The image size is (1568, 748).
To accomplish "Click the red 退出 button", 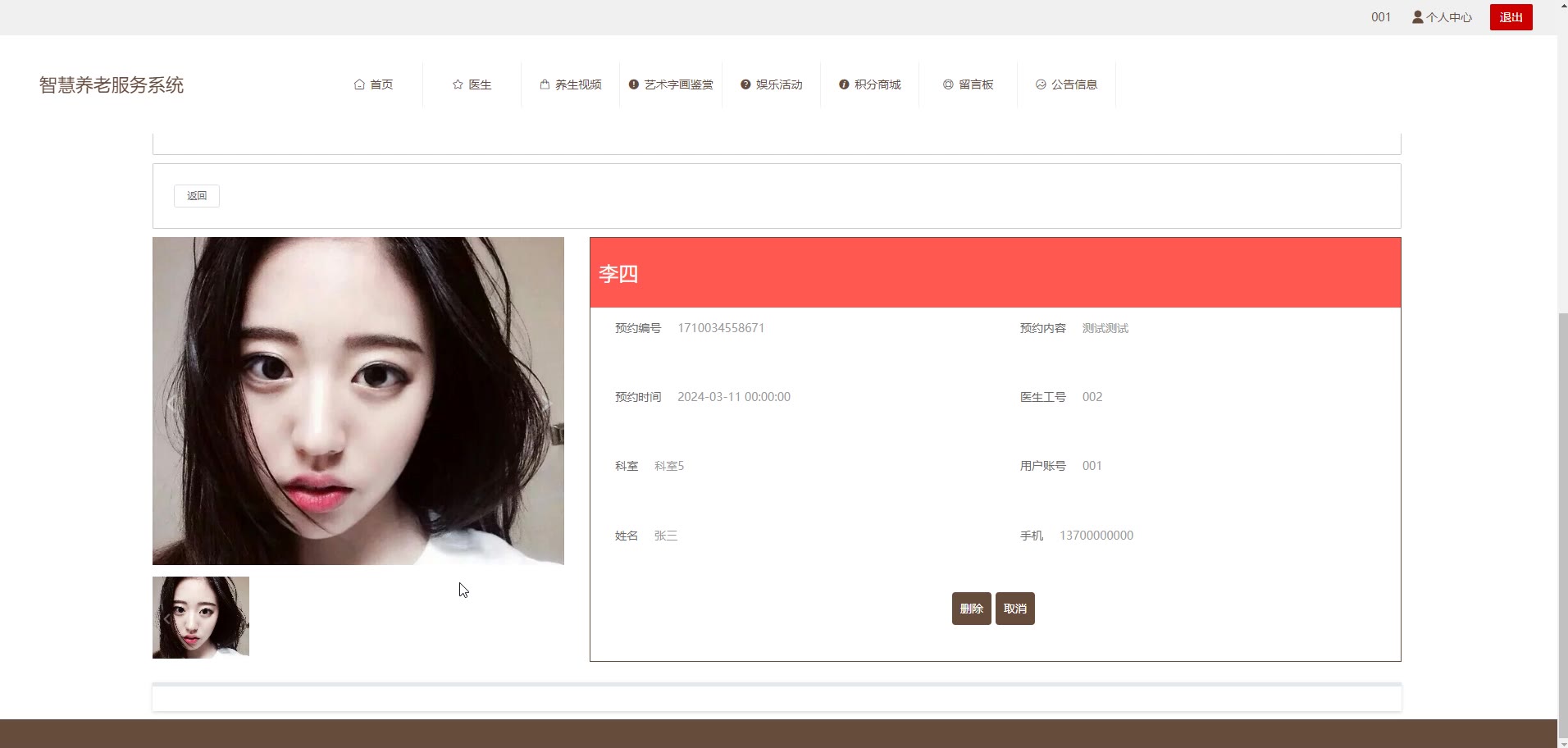I will [1511, 17].
